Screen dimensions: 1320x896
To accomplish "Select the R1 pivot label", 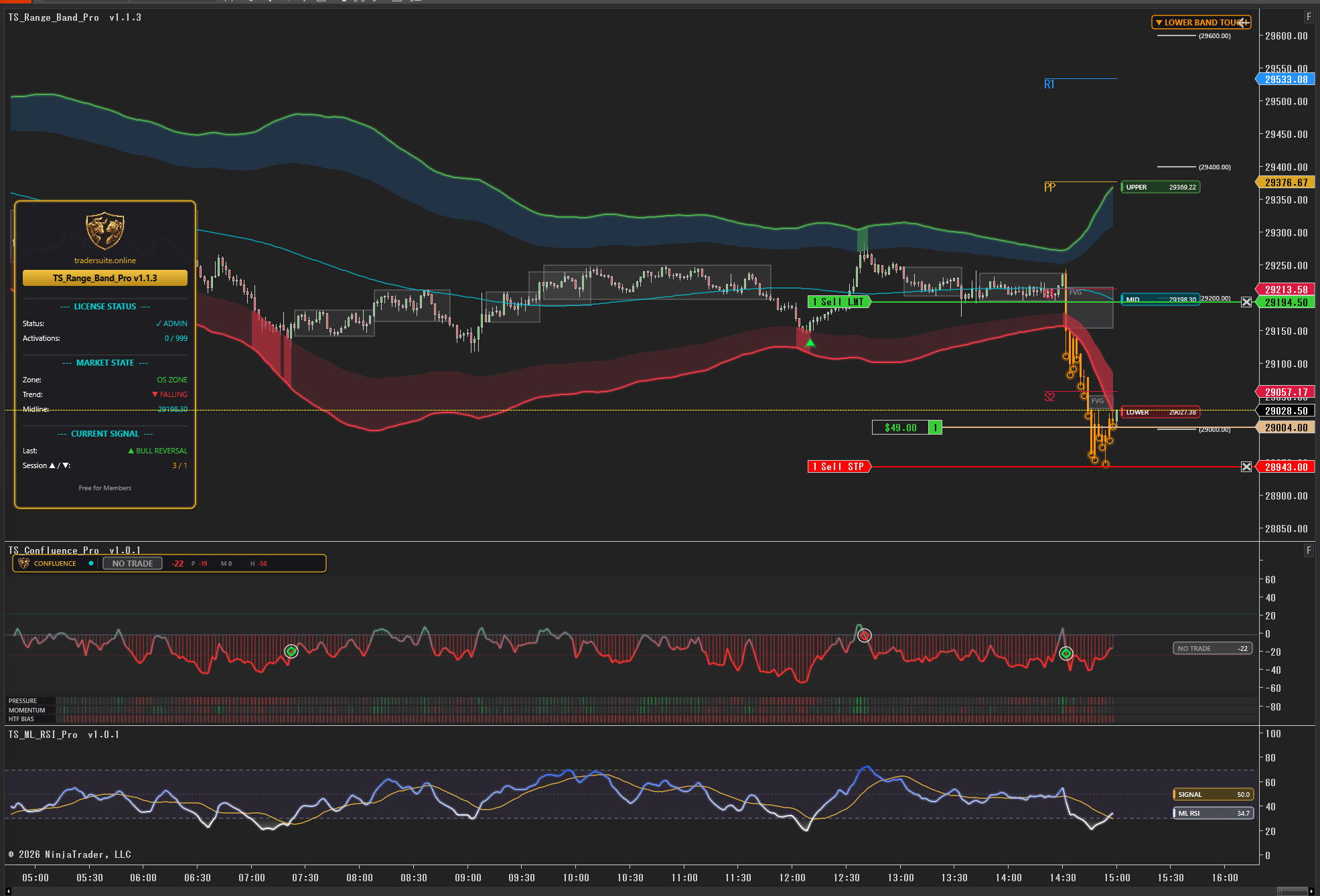I will click(x=1049, y=84).
